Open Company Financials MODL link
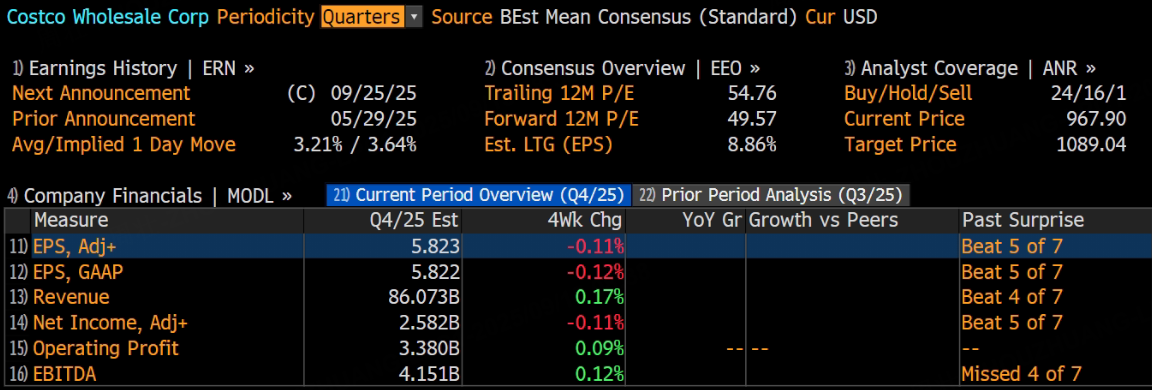Image resolution: width=1152 pixels, height=390 pixels. point(150,195)
